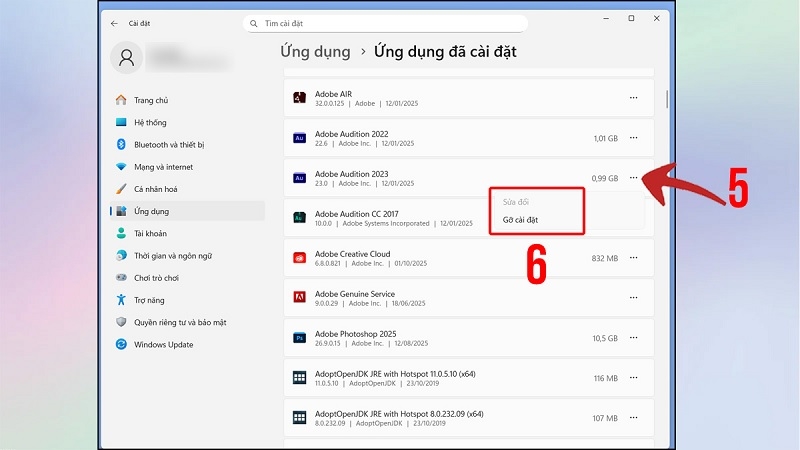Open more options for Adobe Audition 2022
The width and height of the screenshot is (800, 450).
pyautogui.click(x=633, y=138)
